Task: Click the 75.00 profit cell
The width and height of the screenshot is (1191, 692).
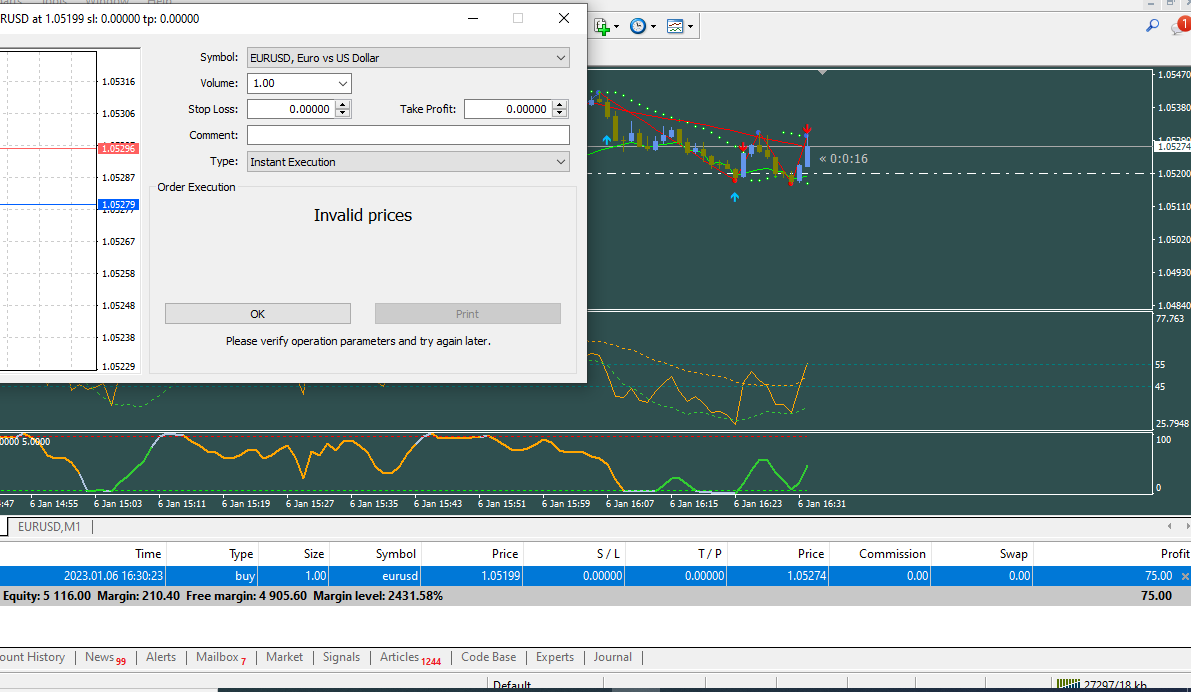Action: pos(1158,576)
